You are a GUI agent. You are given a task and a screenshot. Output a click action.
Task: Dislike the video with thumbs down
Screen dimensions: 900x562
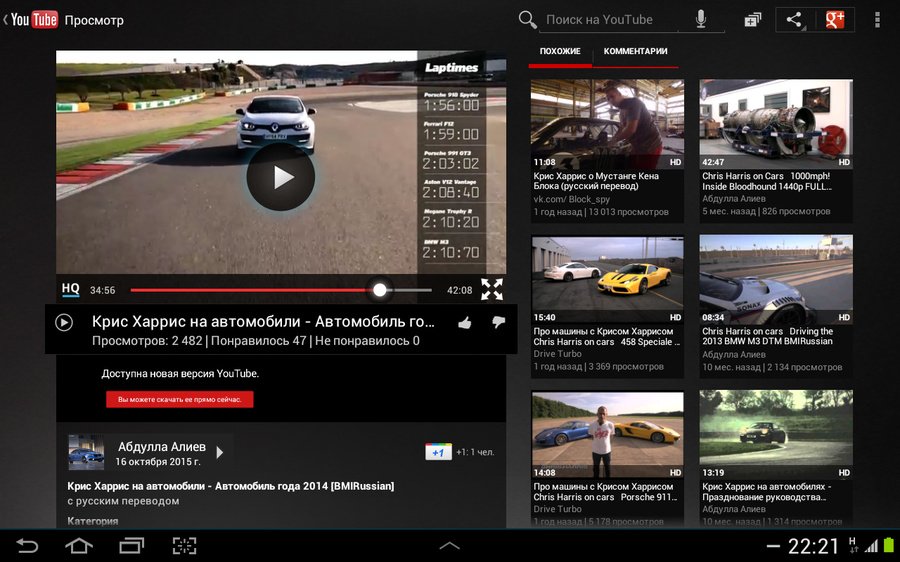coord(498,323)
